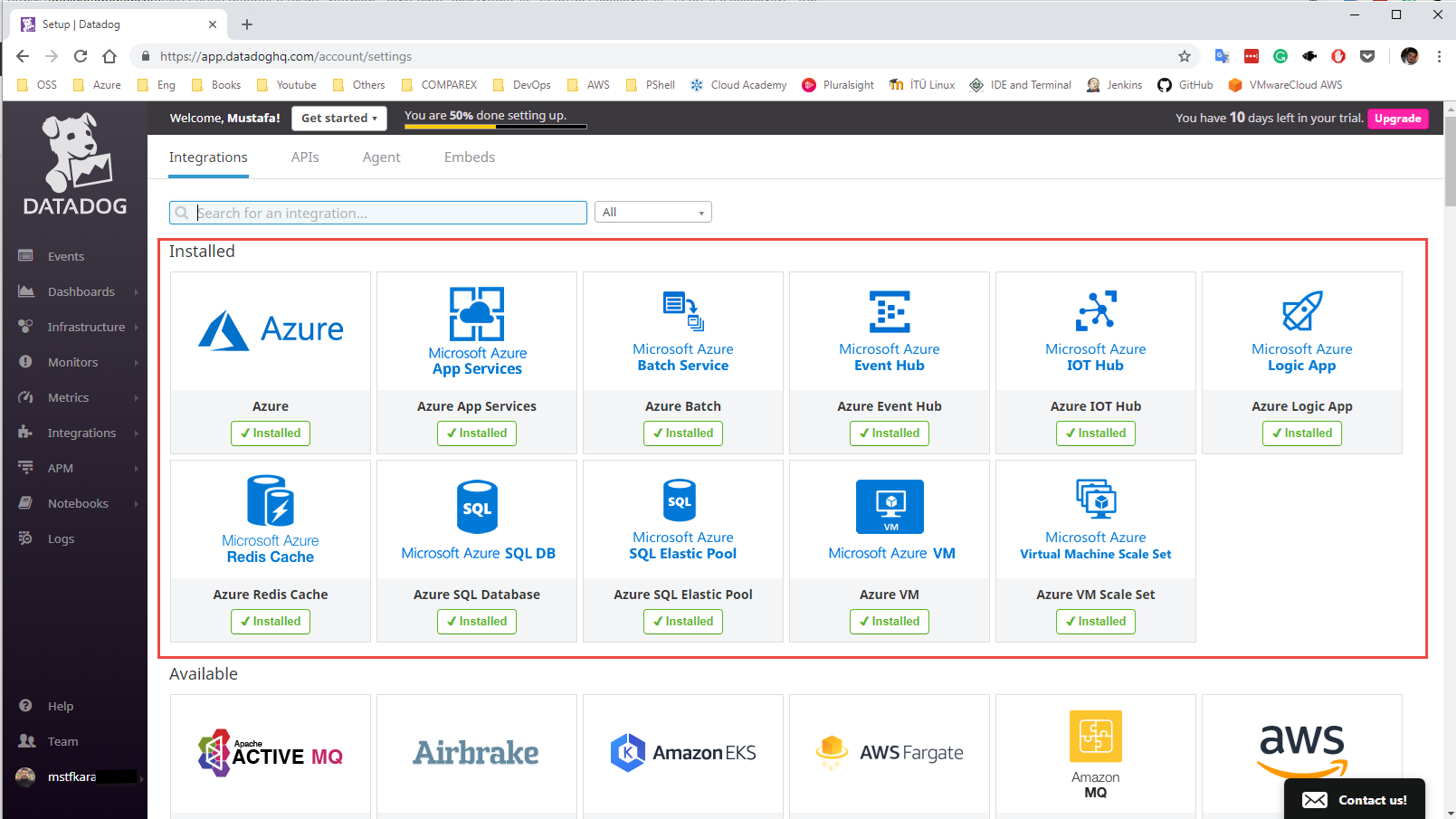
Task: Focus the Search for an integration field
Action: (x=378, y=213)
